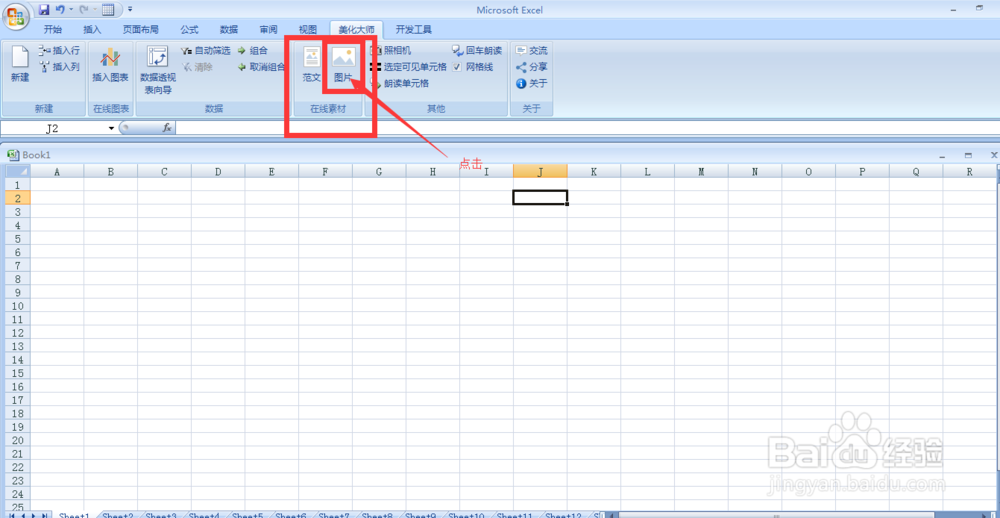Undo last action in quick access toolbar

tap(60, 10)
